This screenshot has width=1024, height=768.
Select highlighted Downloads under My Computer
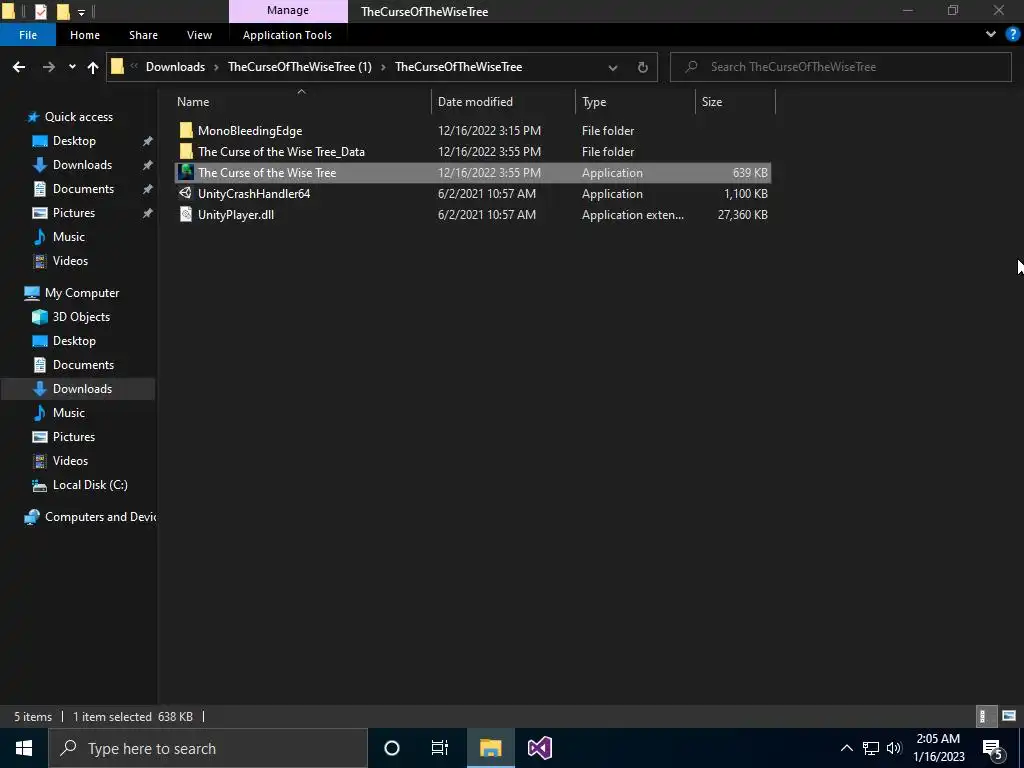78,389
